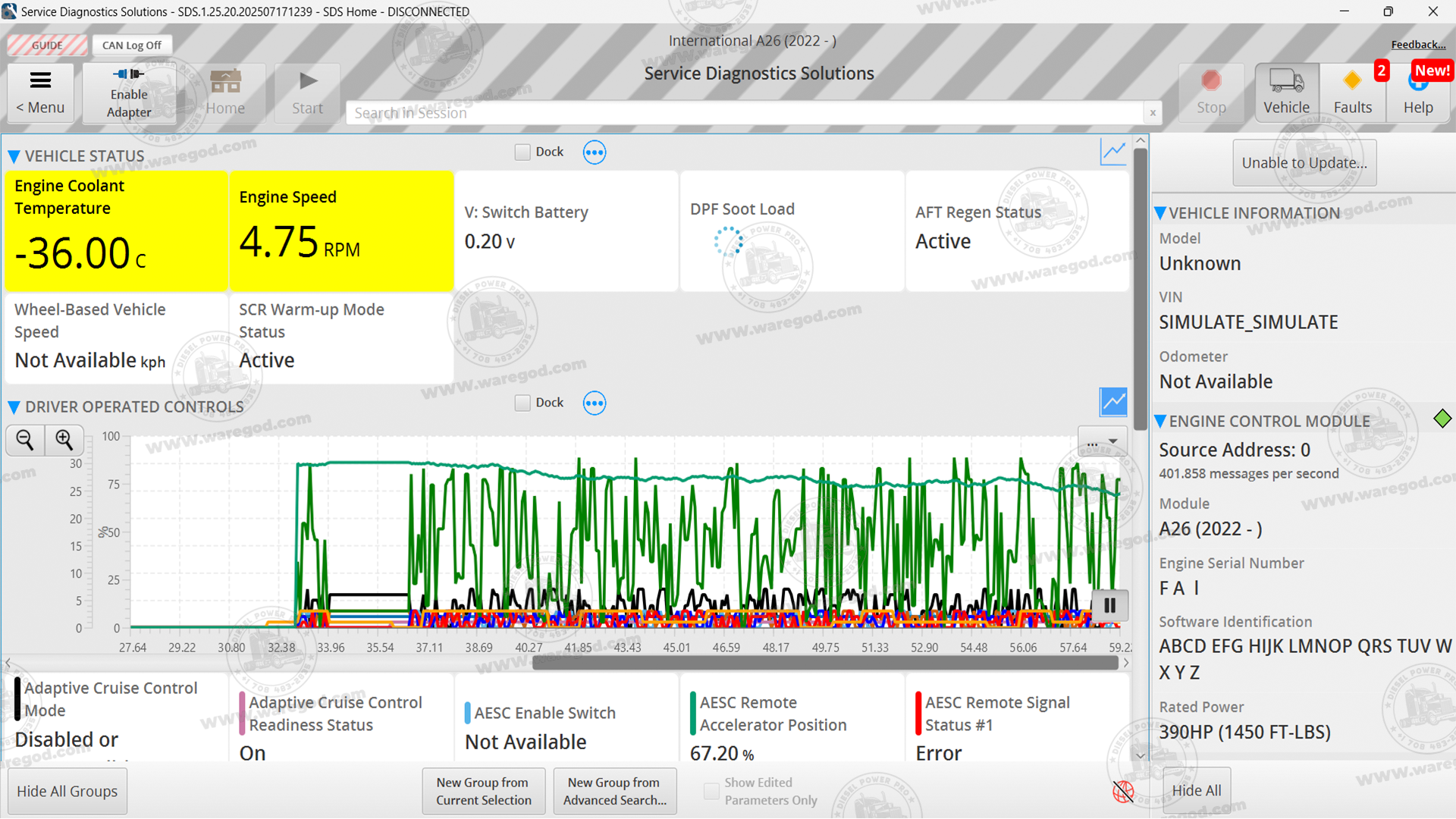Check the Vehicle Status Dock checkbox
The width and height of the screenshot is (1456, 819).
coord(522,152)
